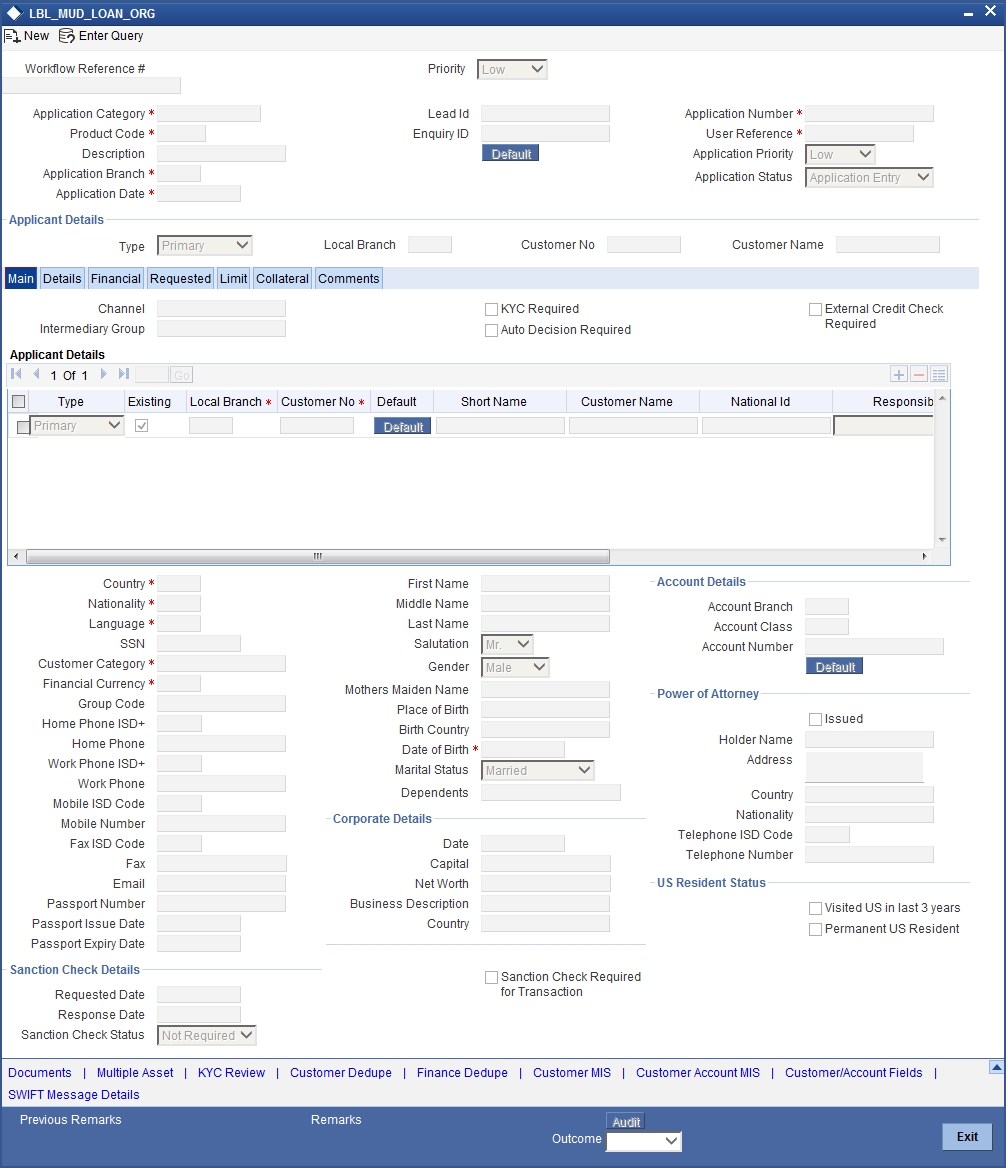Switch to the Limit tab
This screenshot has width=1006, height=1168.
tap(233, 279)
